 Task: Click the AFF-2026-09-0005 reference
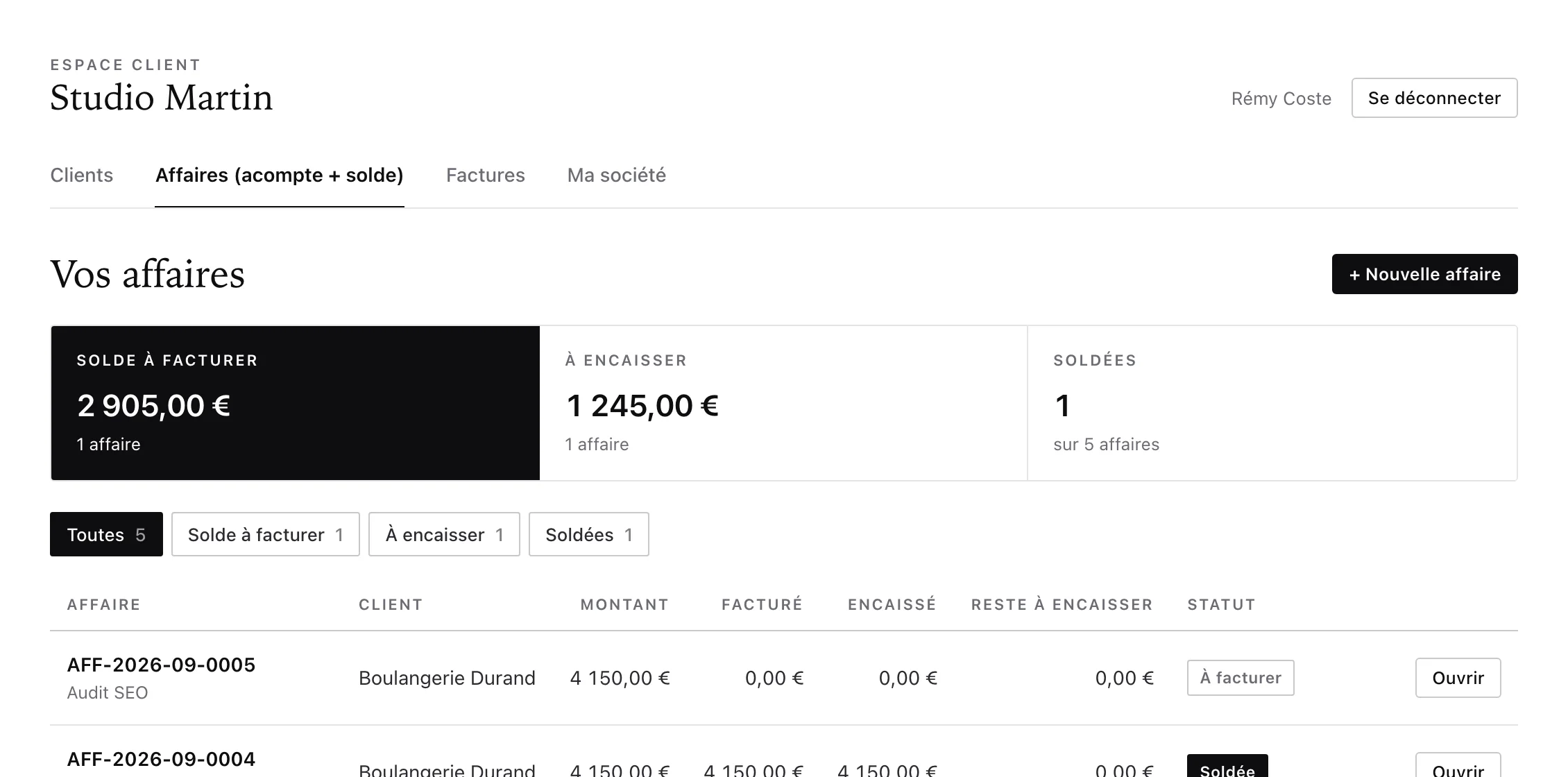pos(161,665)
